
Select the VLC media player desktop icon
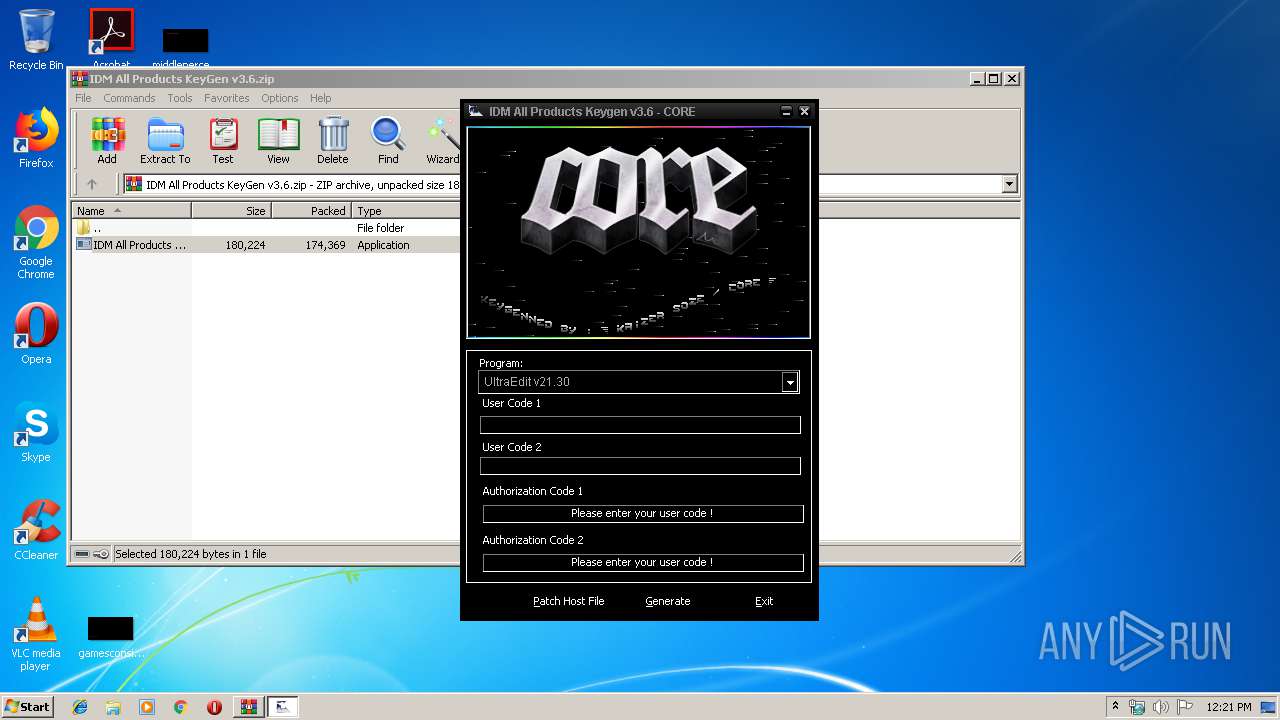tap(36, 634)
